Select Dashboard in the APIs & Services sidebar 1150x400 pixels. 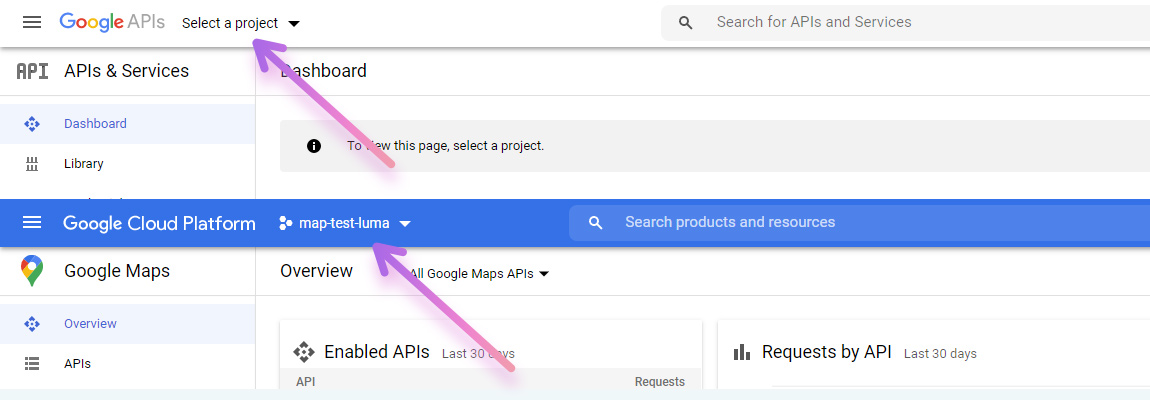click(128, 124)
